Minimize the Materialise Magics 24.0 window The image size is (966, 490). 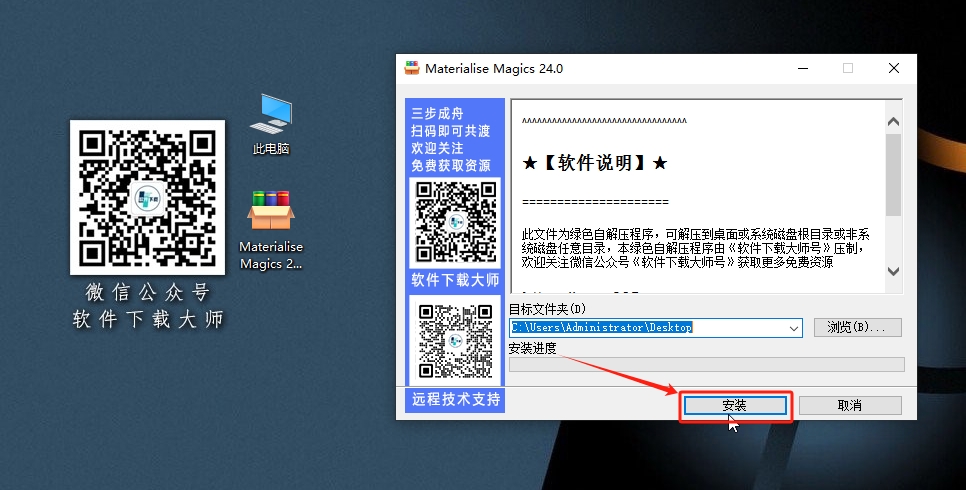(x=803, y=68)
